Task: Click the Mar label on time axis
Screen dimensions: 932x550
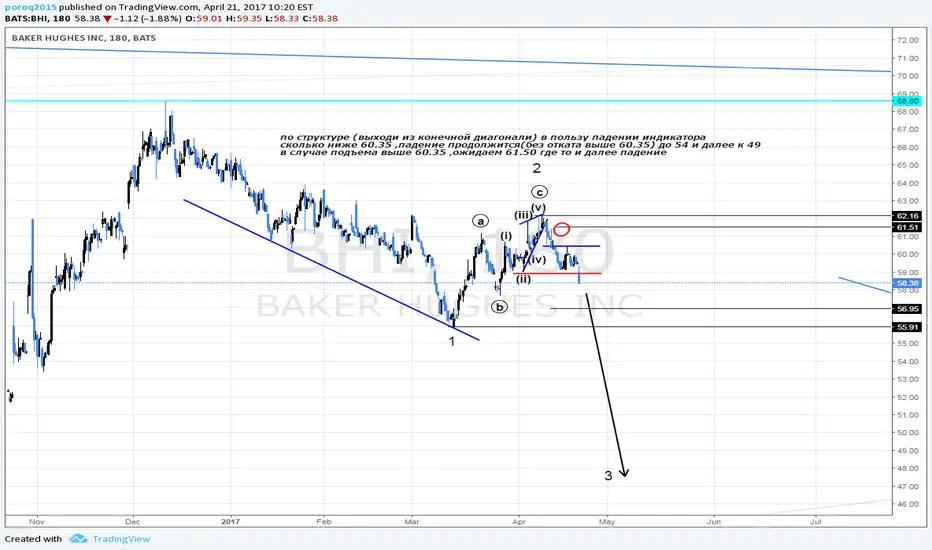Action: coord(412,521)
